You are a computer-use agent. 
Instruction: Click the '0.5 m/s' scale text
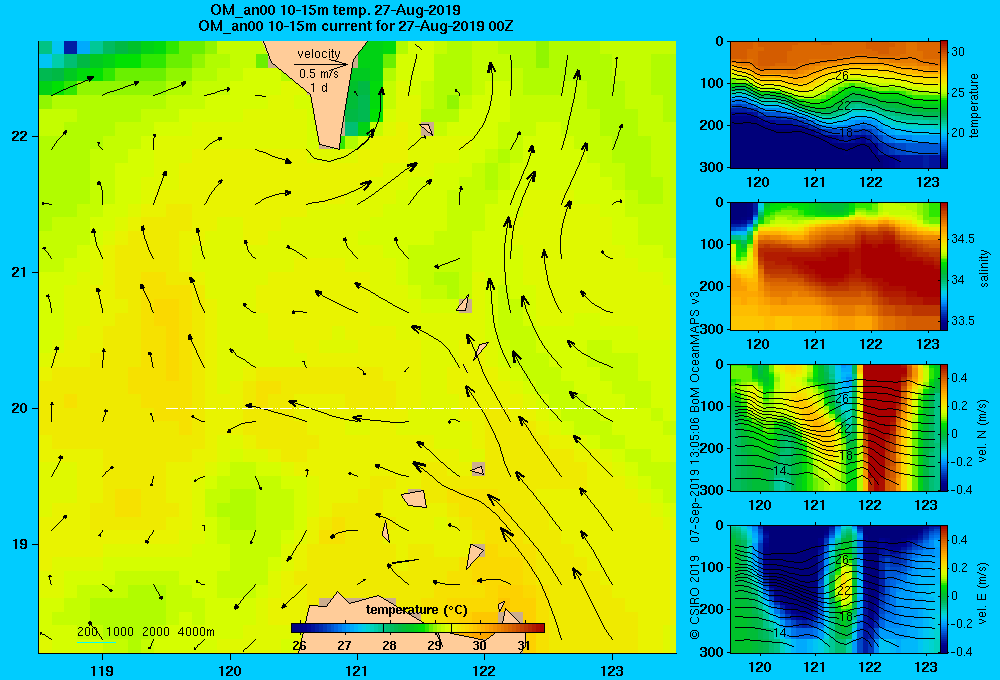pyautogui.click(x=319, y=74)
